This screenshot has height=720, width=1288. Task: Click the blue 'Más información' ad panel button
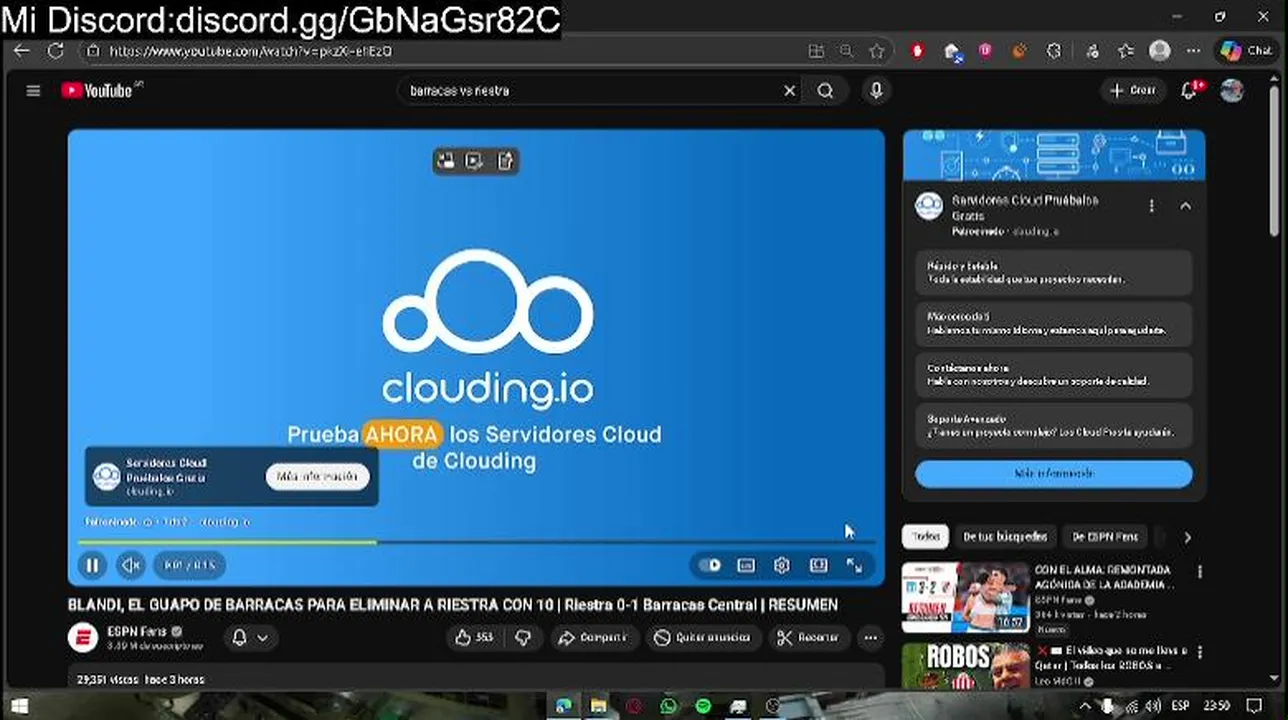tap(1054, 474)
